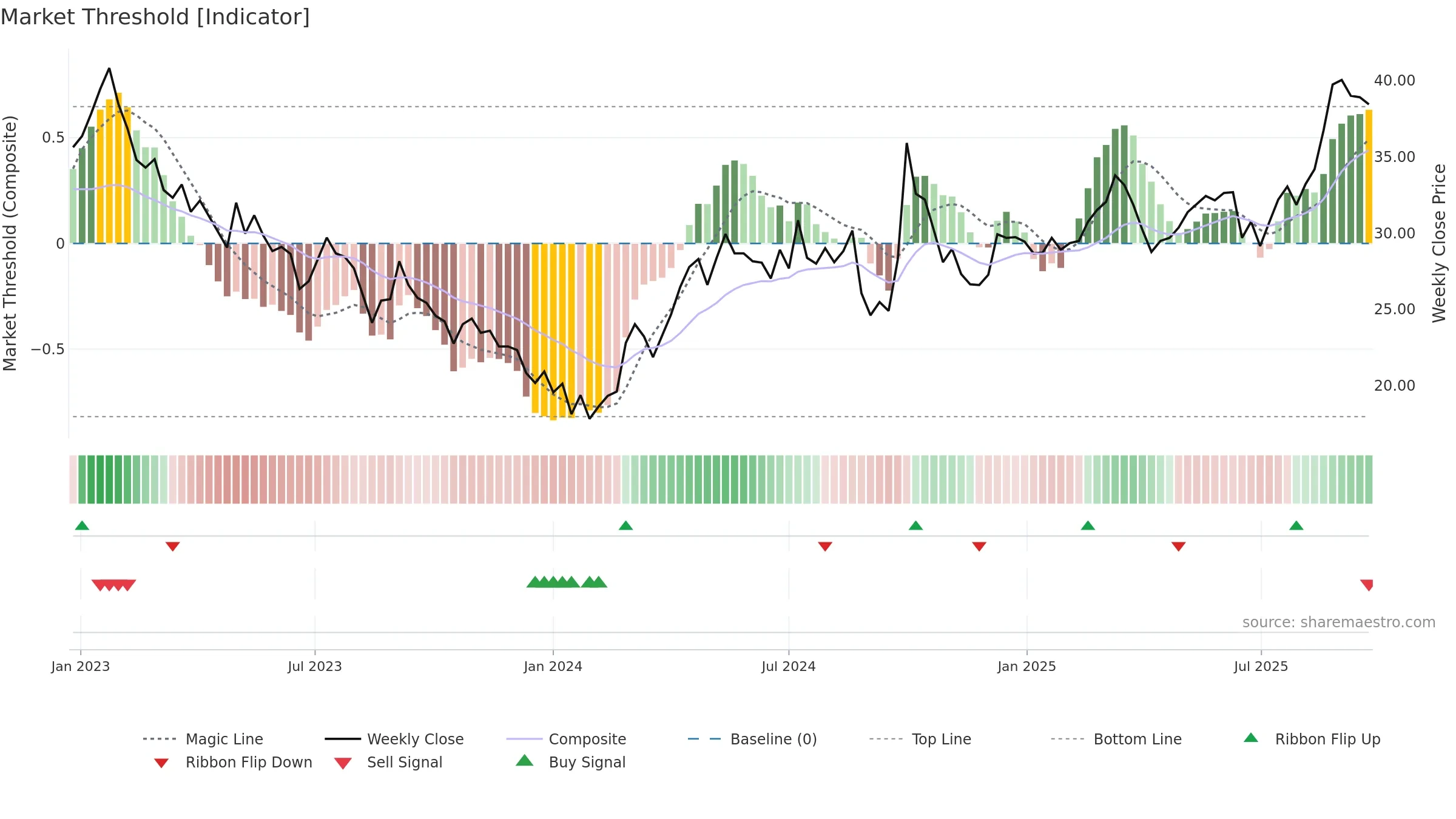Toggle the Bottom Line legend entry
1456x819 pixels.
pos(1116,739)
